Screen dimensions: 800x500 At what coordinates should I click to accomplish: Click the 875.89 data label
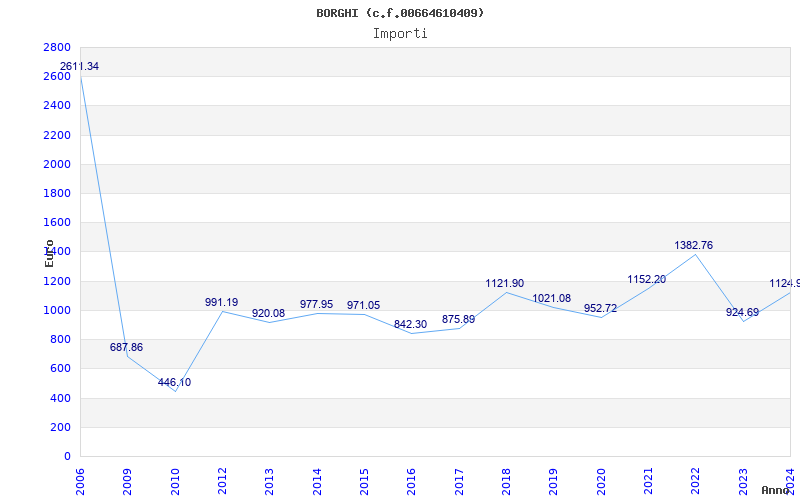(458, 319)
